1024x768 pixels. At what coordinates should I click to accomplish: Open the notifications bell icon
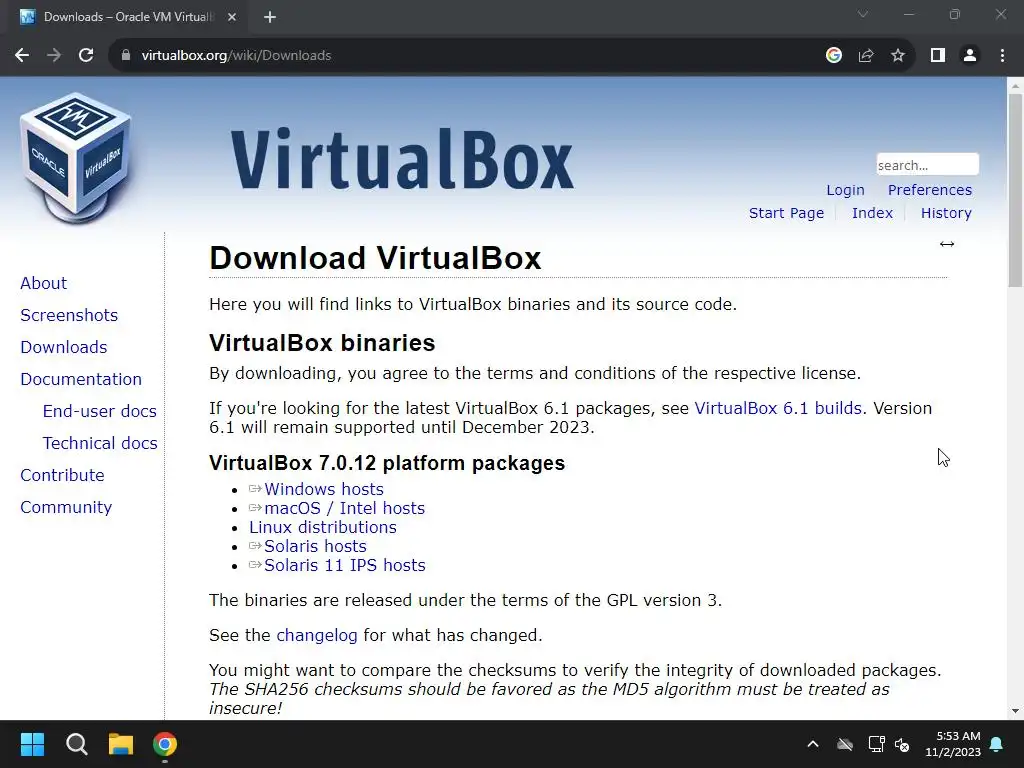coord(997,744)
